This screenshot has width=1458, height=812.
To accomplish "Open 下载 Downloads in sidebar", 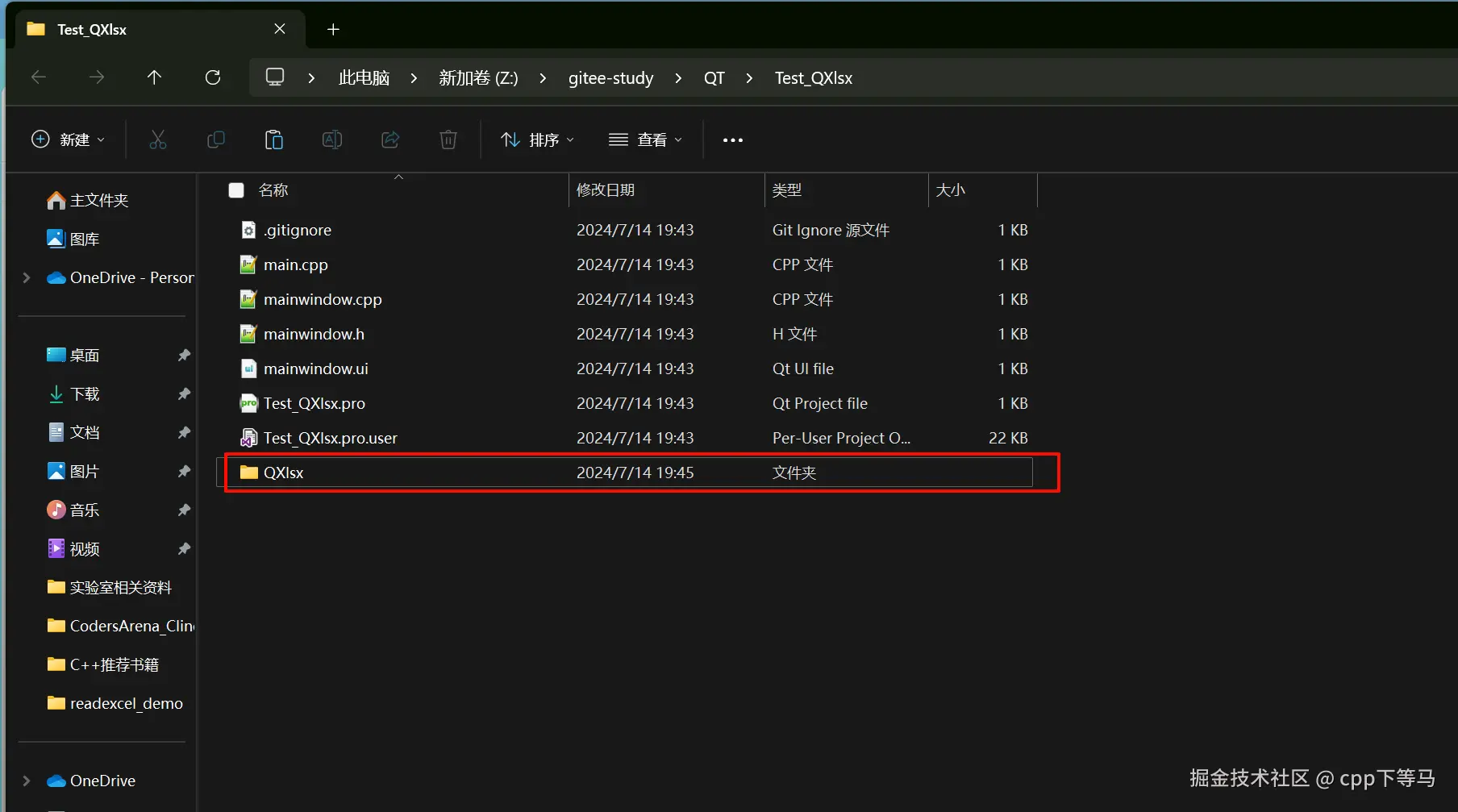I will (73, 394).
